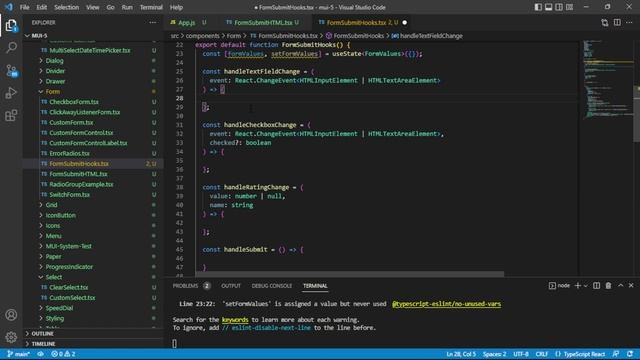Kill the terminal with trash icon

tap(608, 286)
